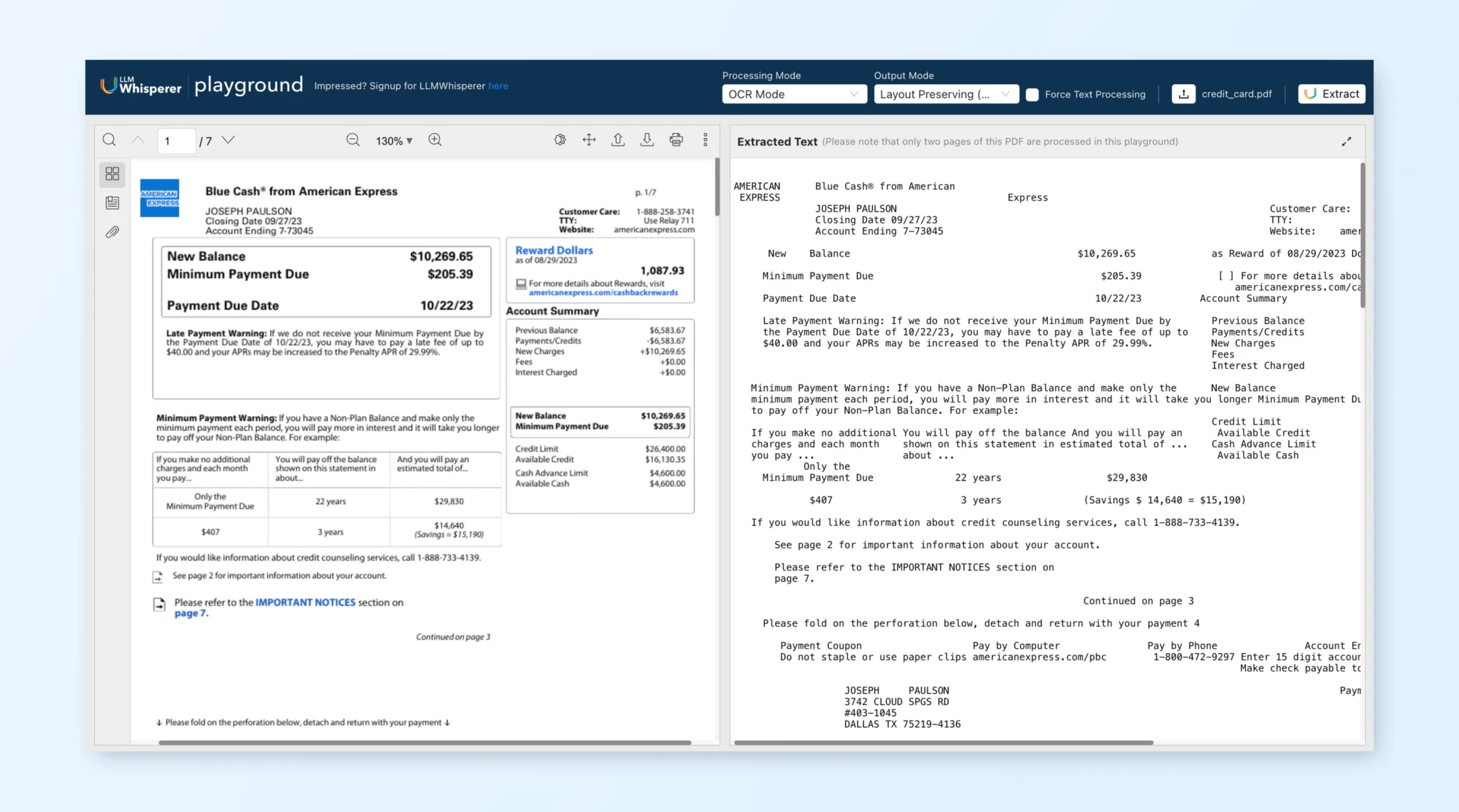Zoom out of the PDF page
Screen dimensions: 1459x812
[353, 140]
